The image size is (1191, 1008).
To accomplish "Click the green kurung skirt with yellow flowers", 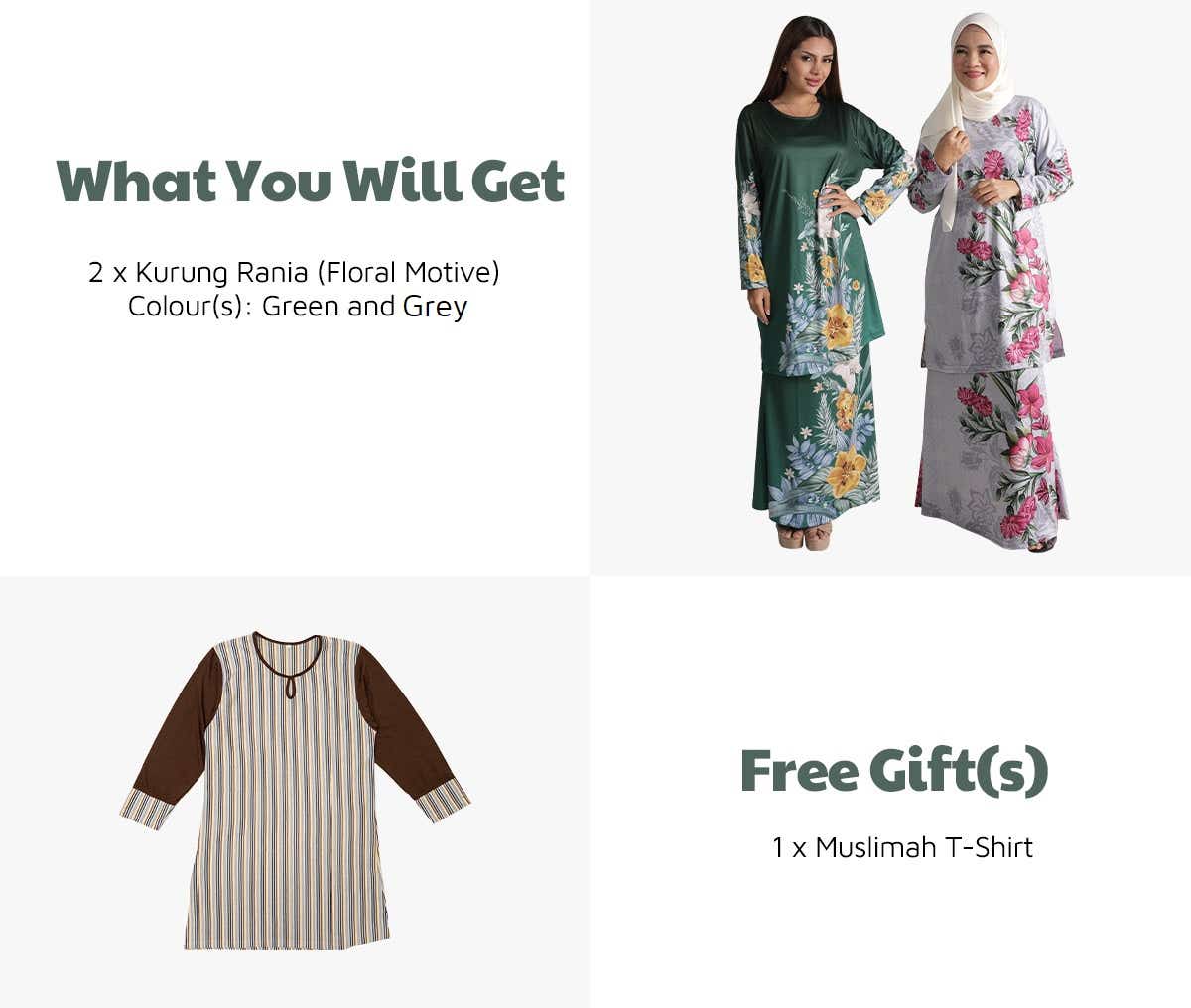I will [x=817, y=437].
